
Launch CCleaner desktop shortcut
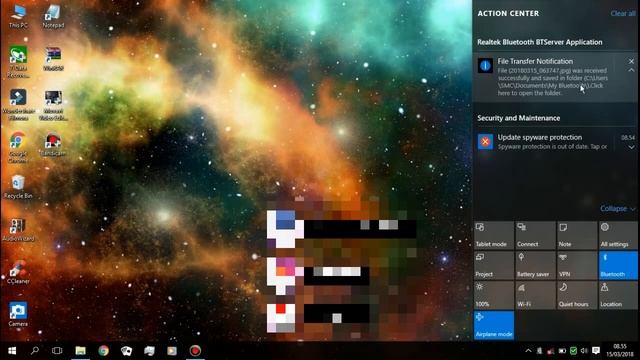coord(18,272)
